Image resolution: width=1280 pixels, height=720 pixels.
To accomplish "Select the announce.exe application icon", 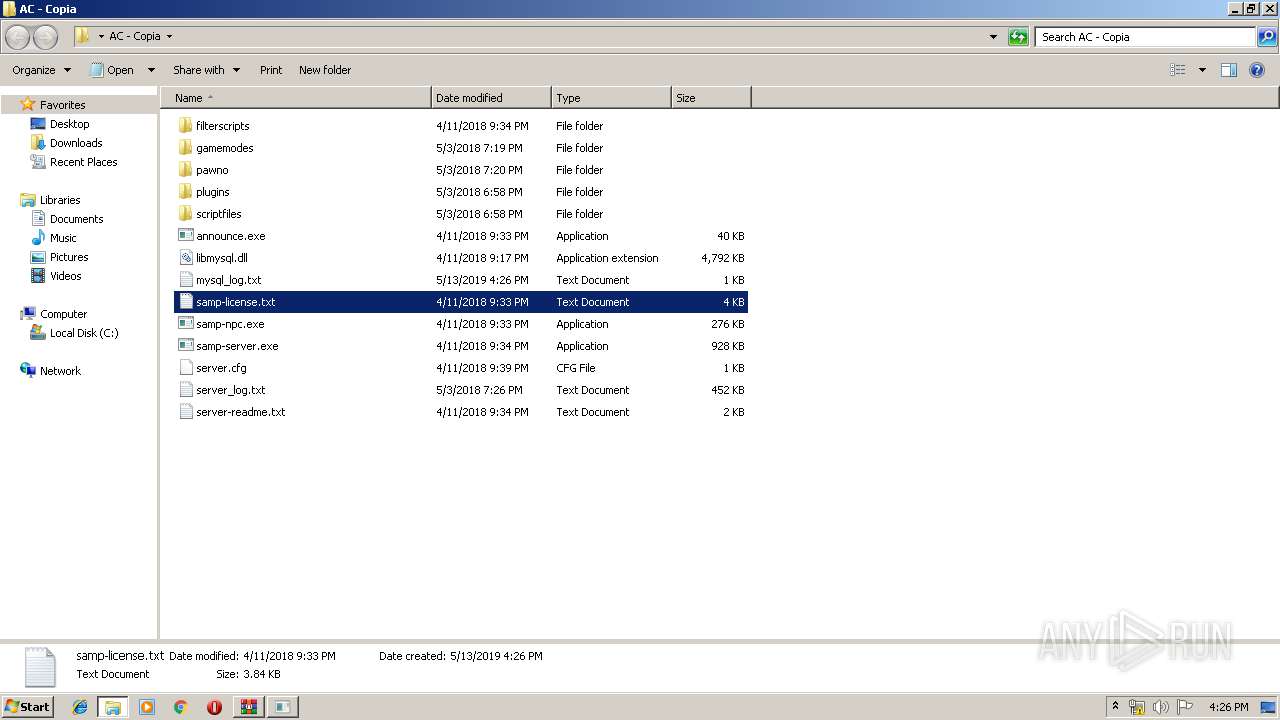I will 185,236.
